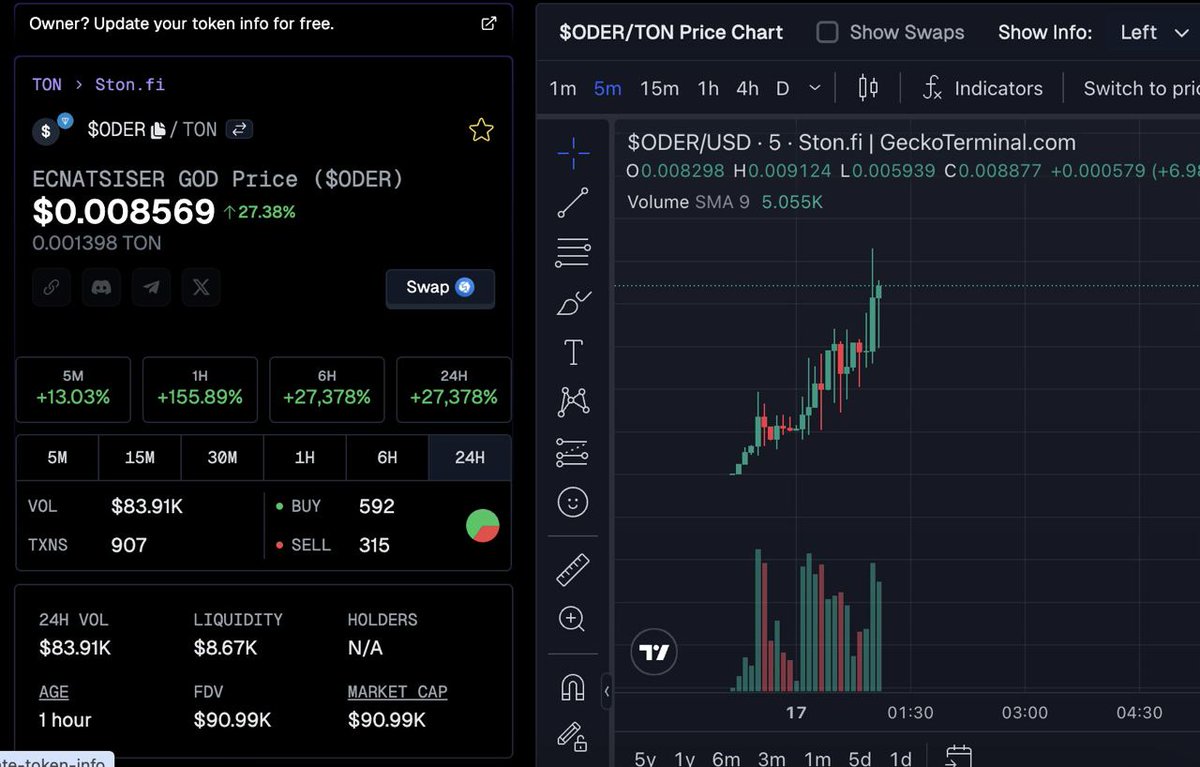Screen dimensions: 1200x767
Task: Set chart interval to D
Action: (783, 88)
